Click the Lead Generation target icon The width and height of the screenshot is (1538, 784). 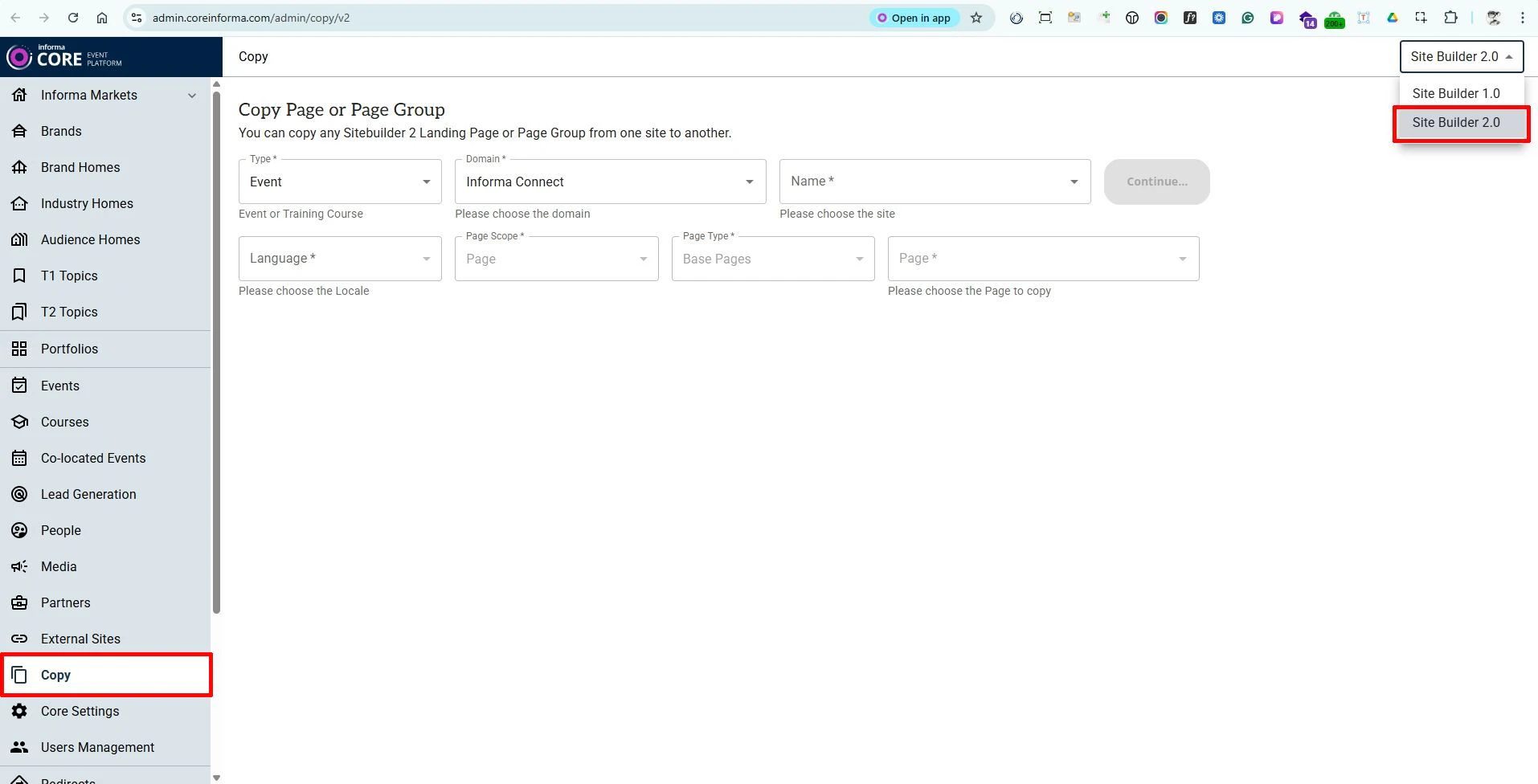pos(19,494)
